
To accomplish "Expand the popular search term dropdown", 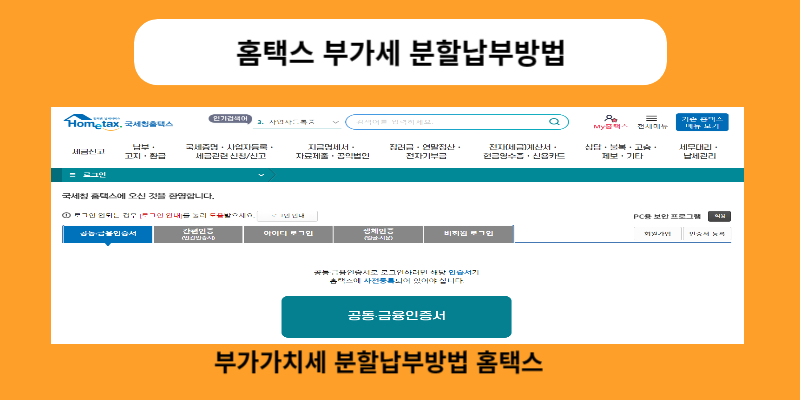I will coord(335,122).
